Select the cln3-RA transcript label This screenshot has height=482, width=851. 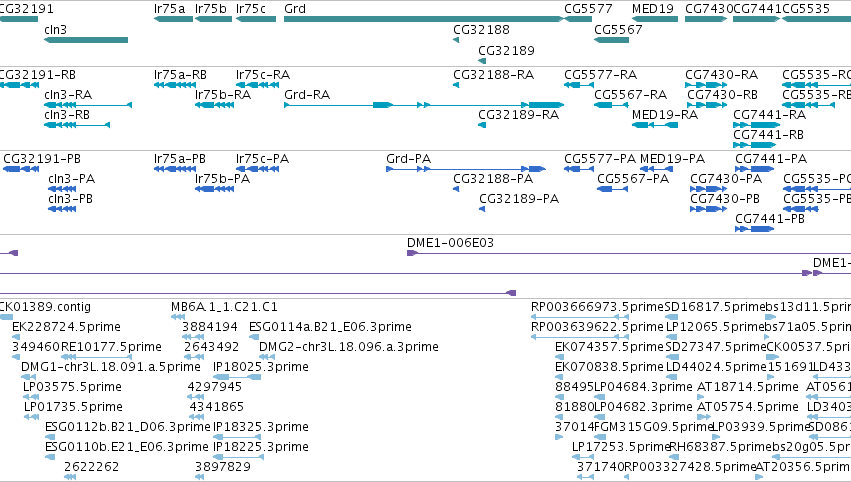(x=68, y=94)
